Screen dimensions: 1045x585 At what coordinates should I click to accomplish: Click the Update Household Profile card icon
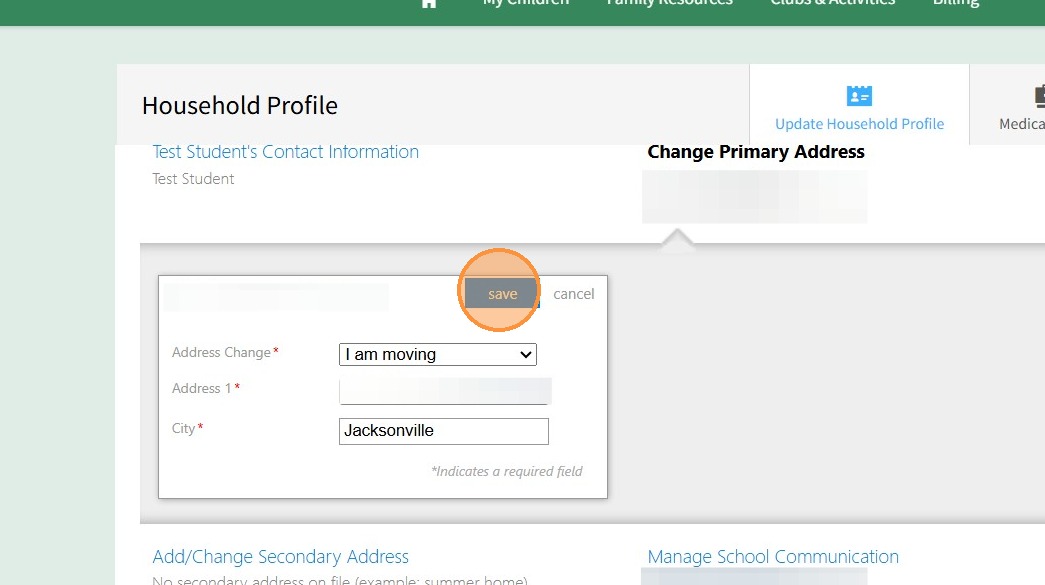(859, 96)
